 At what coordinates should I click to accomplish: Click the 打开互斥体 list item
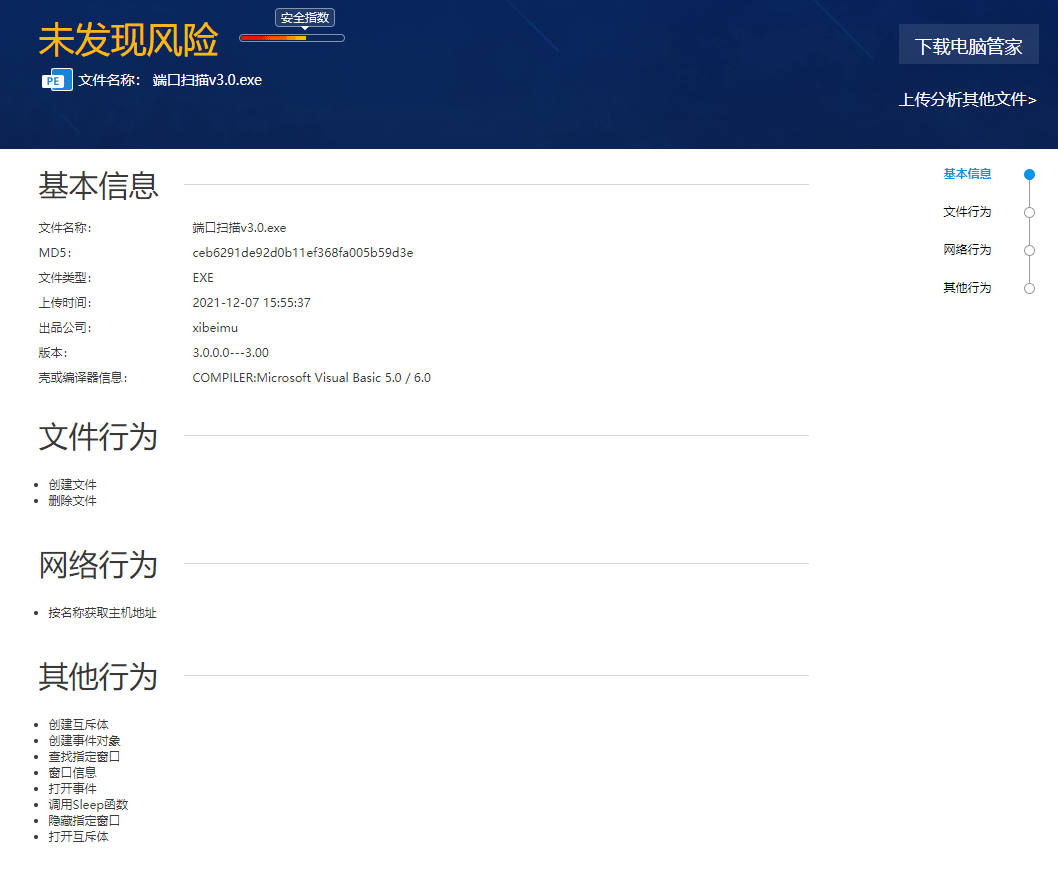(78, 836)
